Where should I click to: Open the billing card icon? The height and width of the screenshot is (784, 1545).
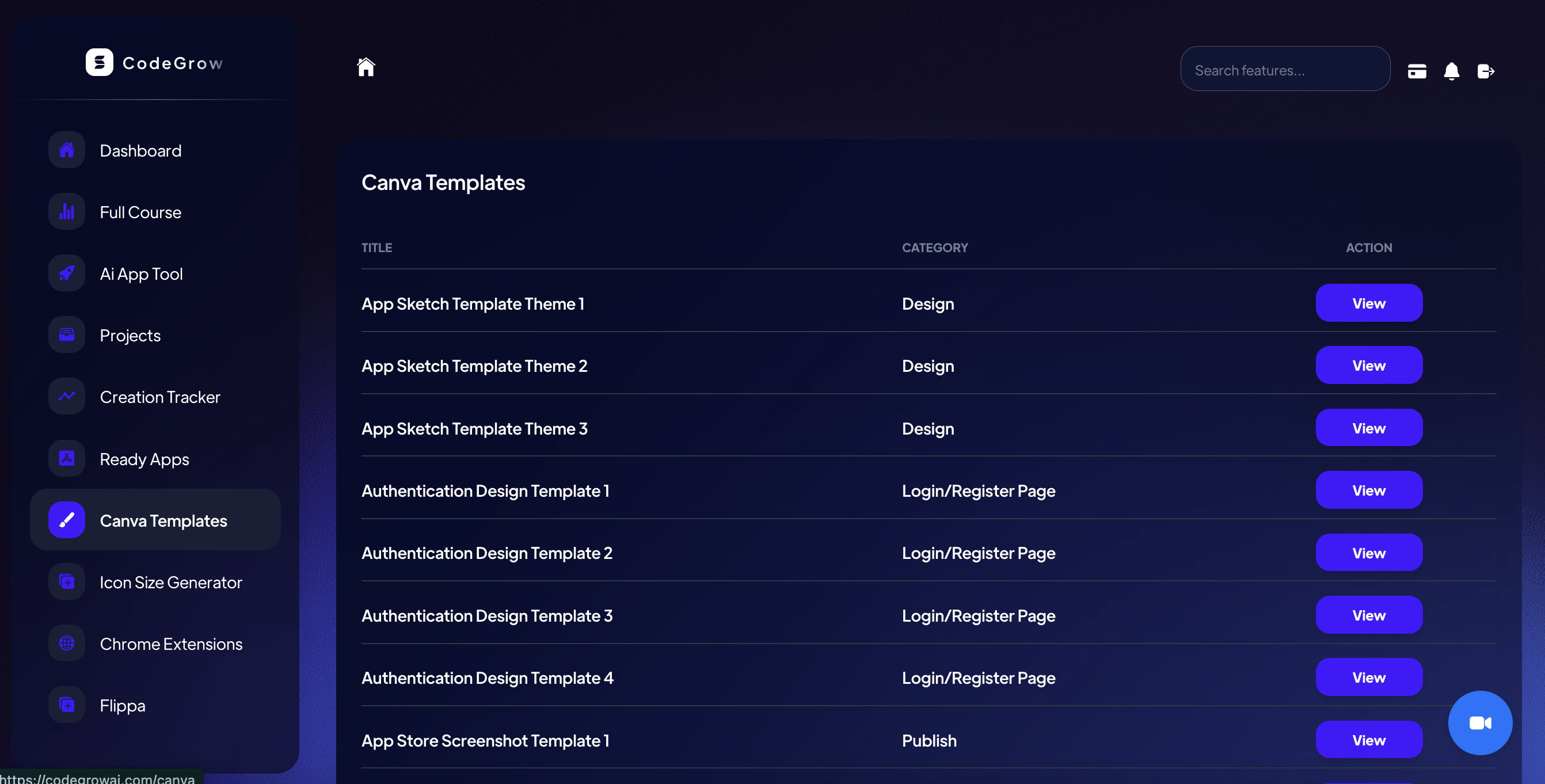(1417, 71)
